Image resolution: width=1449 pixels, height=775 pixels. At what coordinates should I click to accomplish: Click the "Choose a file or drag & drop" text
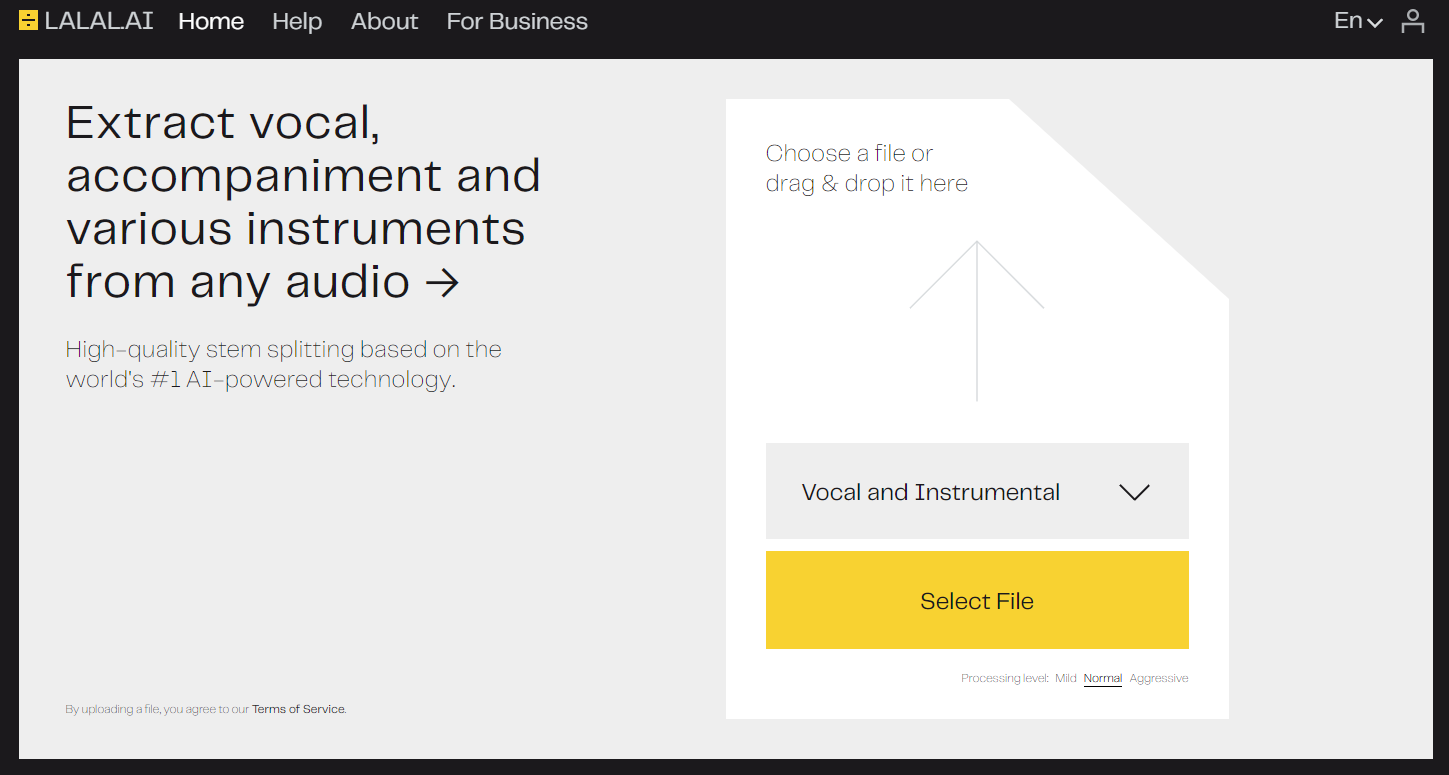866,168
